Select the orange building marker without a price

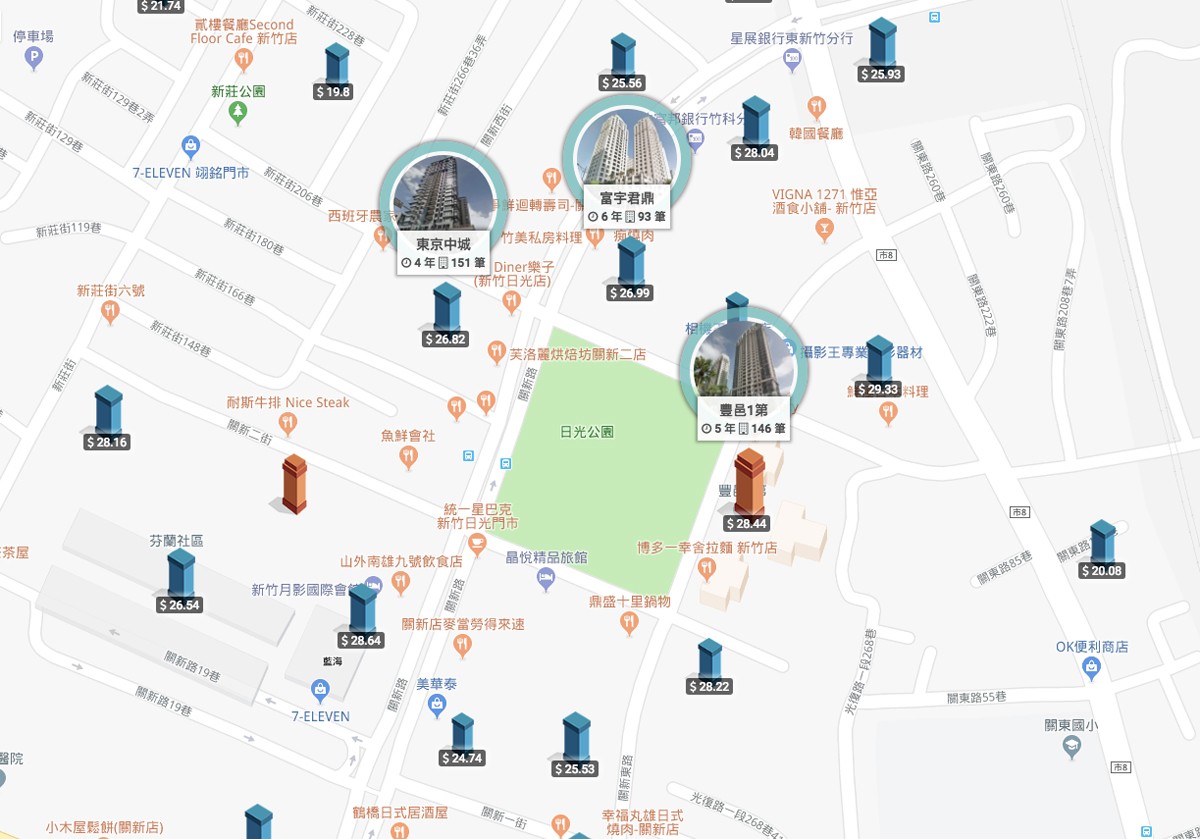(x=293, y=485)
